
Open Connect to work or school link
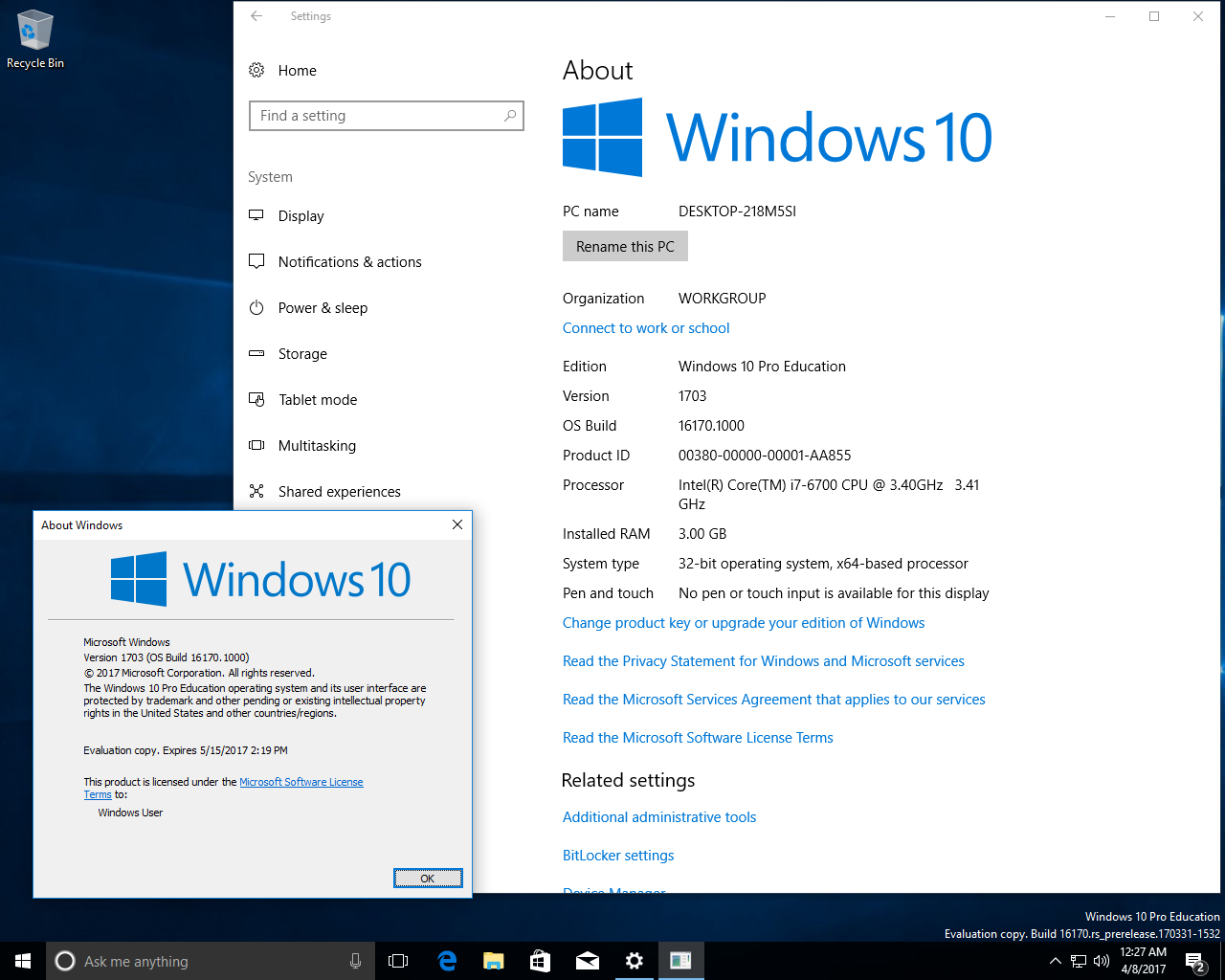(x=646, y=328)
